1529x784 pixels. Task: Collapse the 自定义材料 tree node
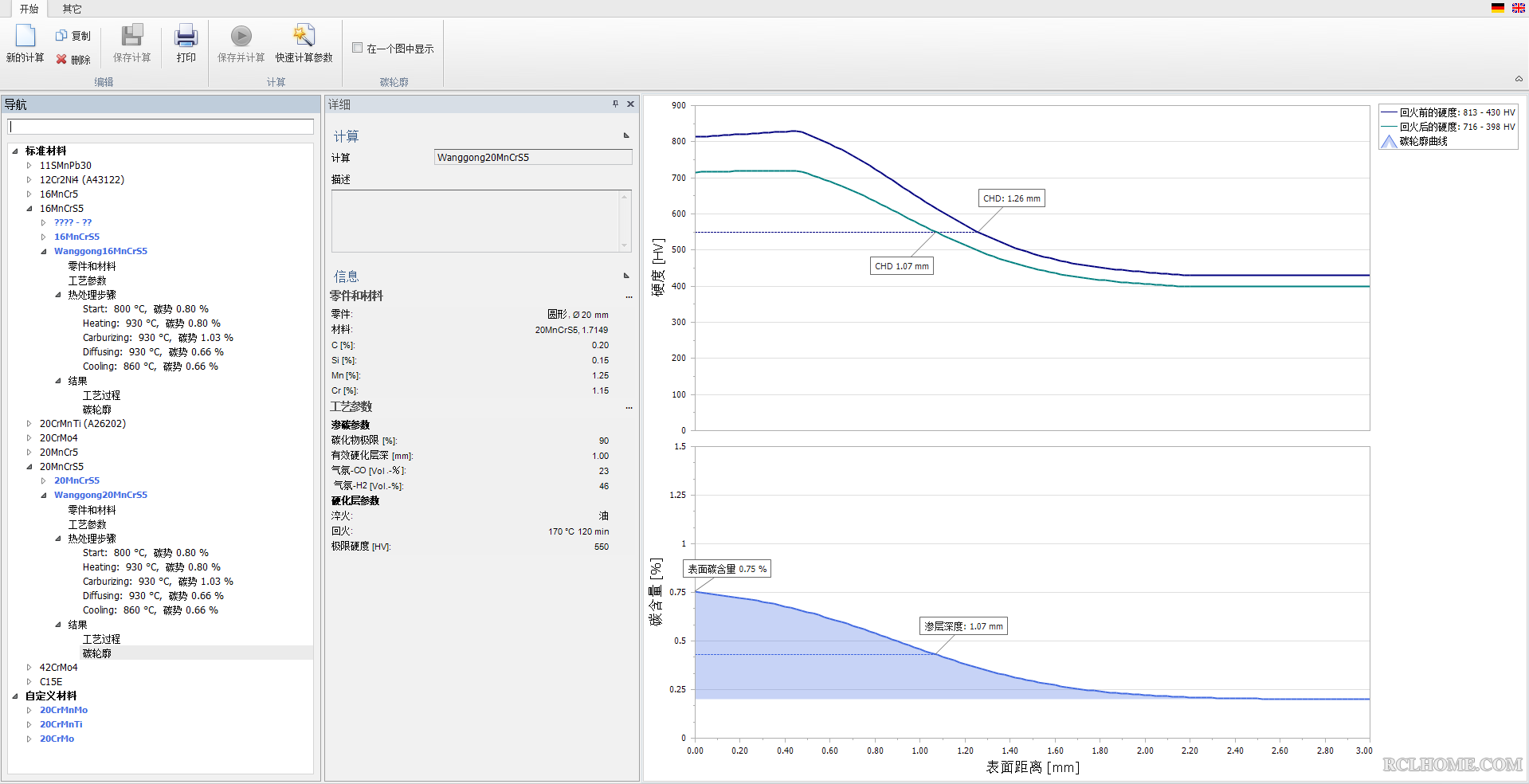15,696
